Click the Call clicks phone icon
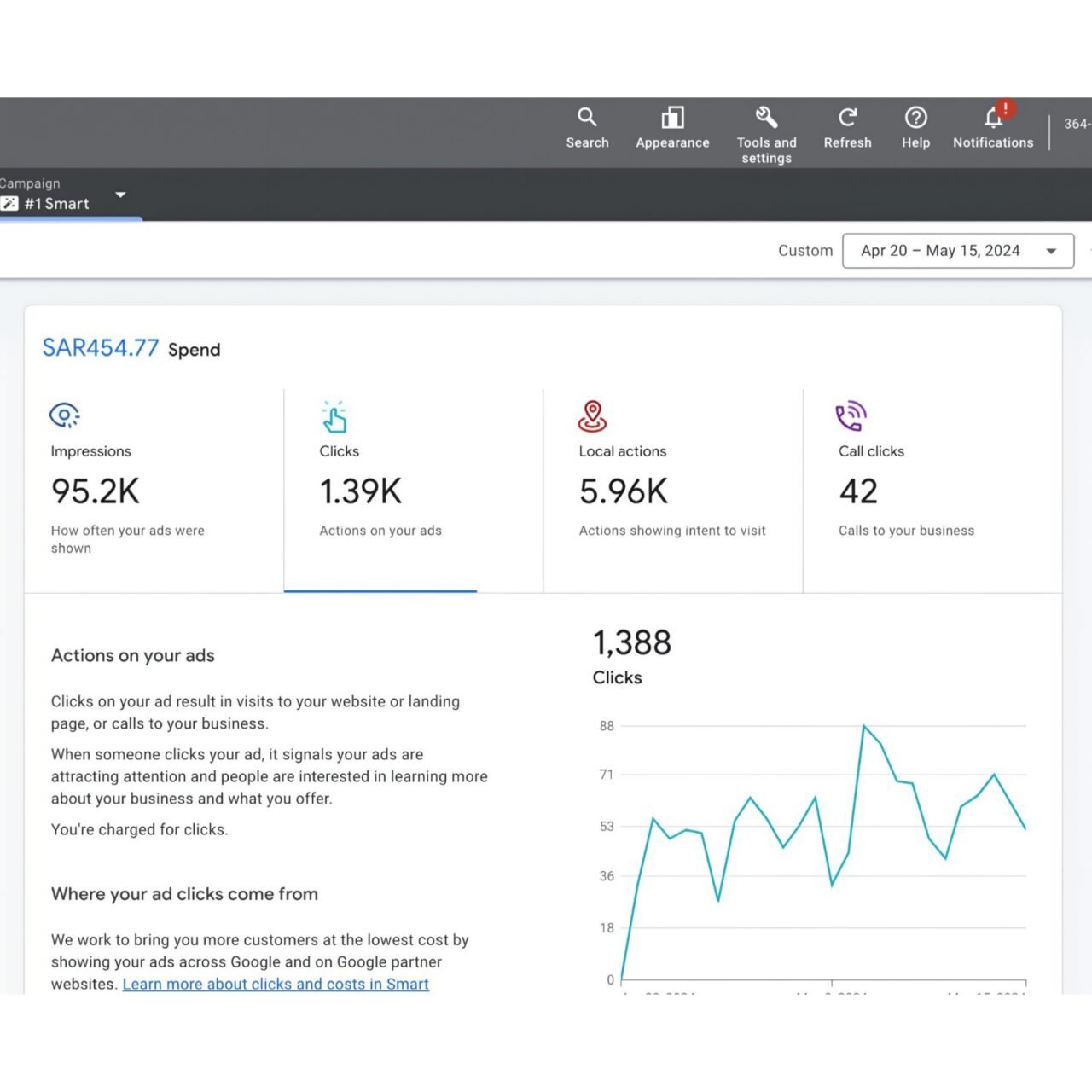 point(851,416)
